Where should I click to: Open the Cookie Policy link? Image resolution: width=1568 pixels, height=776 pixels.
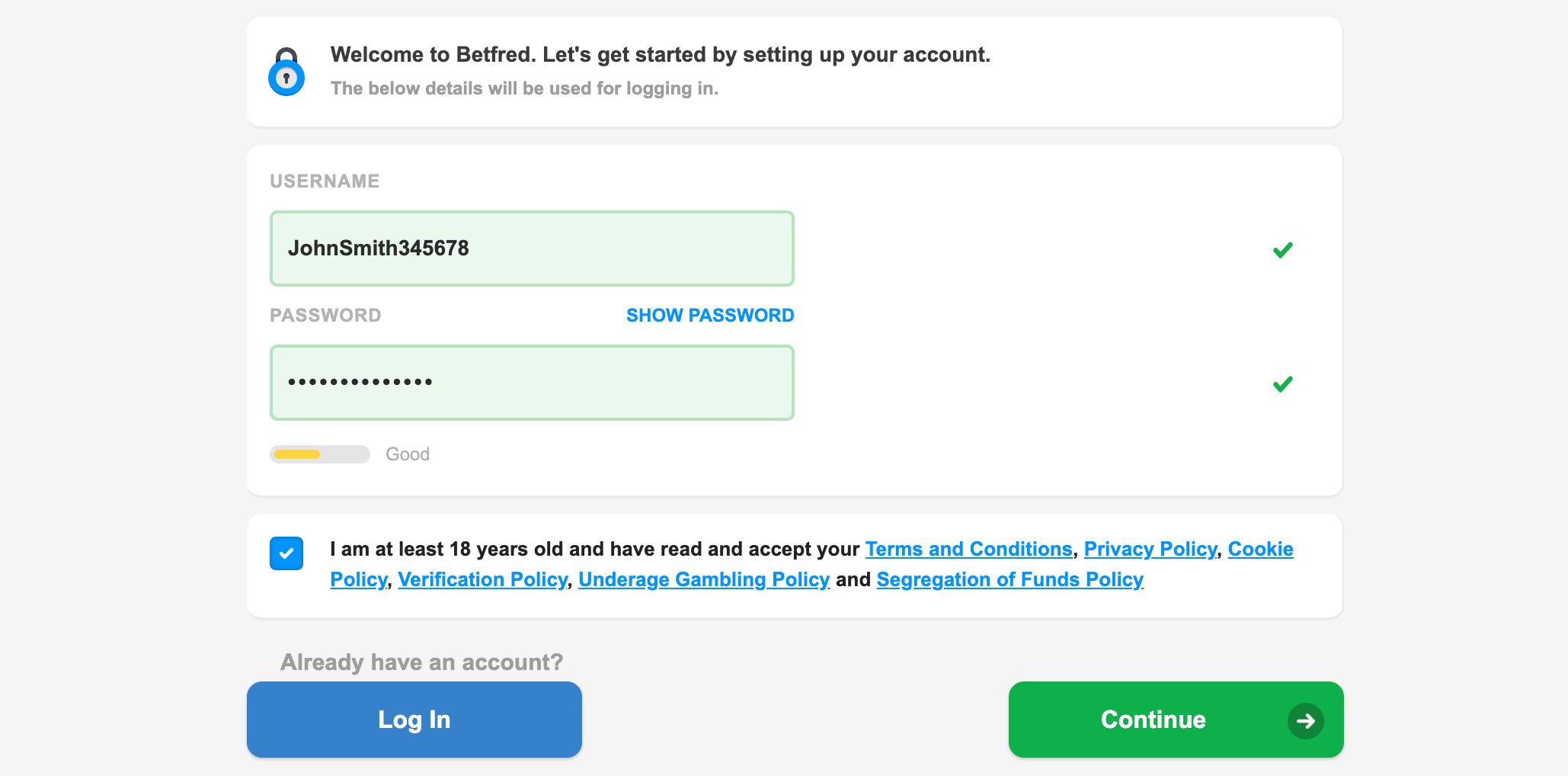pyautogui.click(x=1260, y=549)
